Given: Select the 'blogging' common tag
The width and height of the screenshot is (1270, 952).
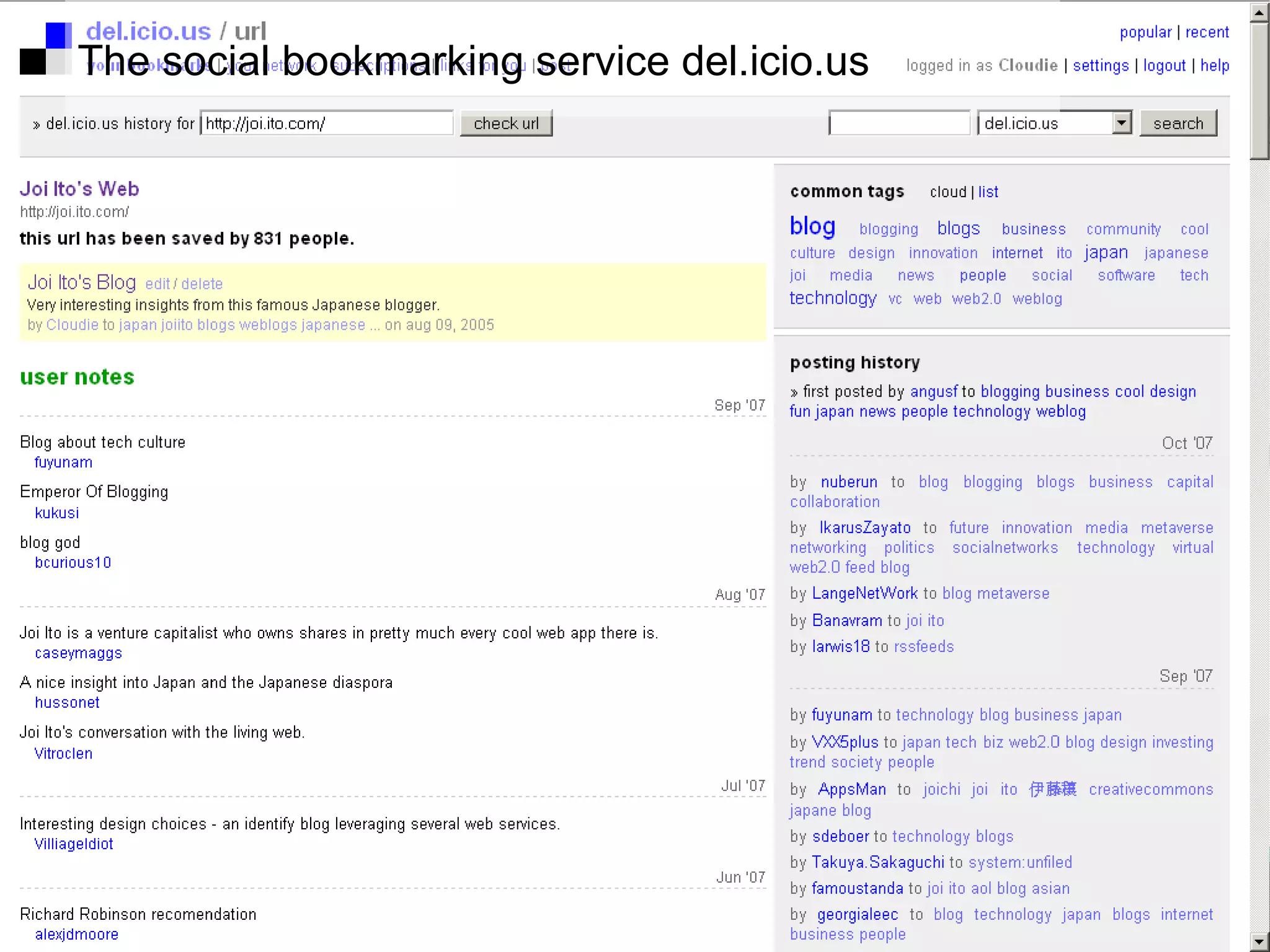Looking at the screenshot, I should click(888, 229).
